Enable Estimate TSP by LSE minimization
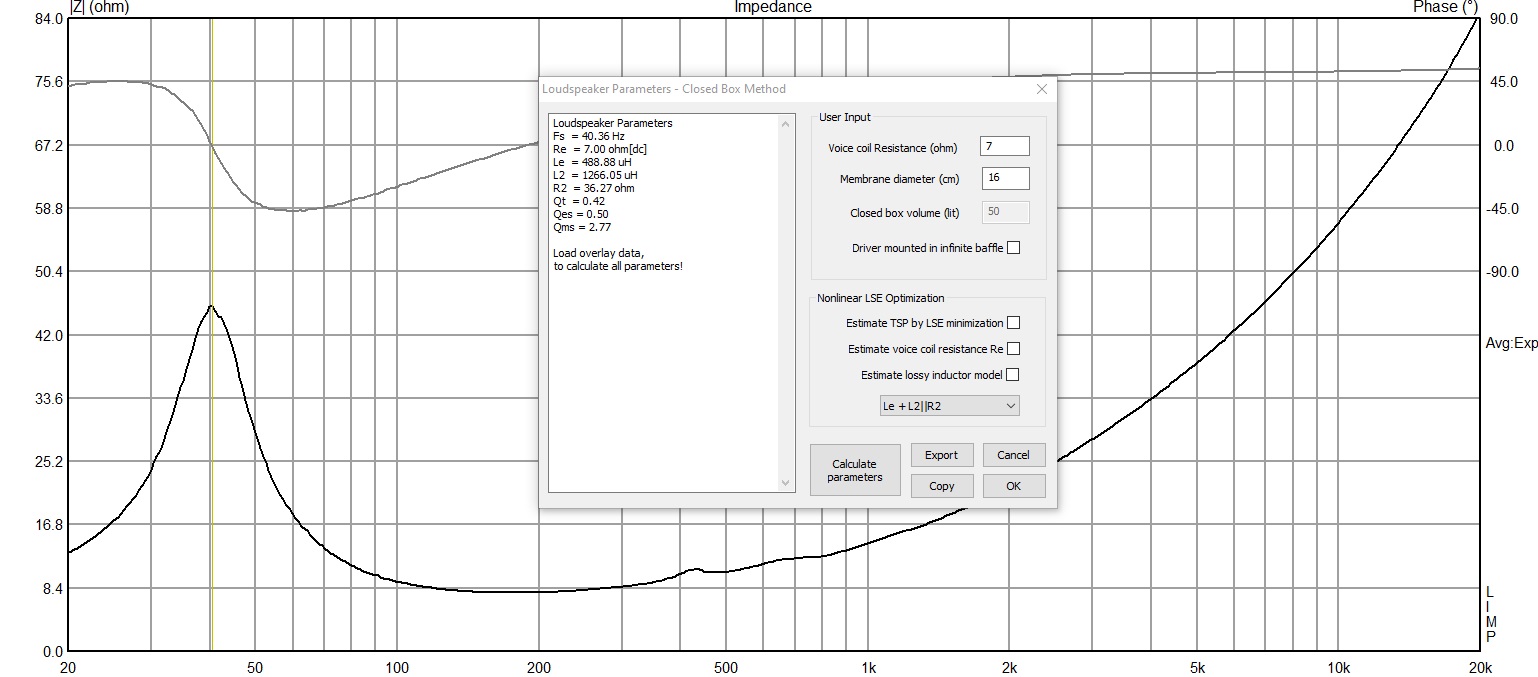The image size is (1538, 677). click(x=1013, y=323)
